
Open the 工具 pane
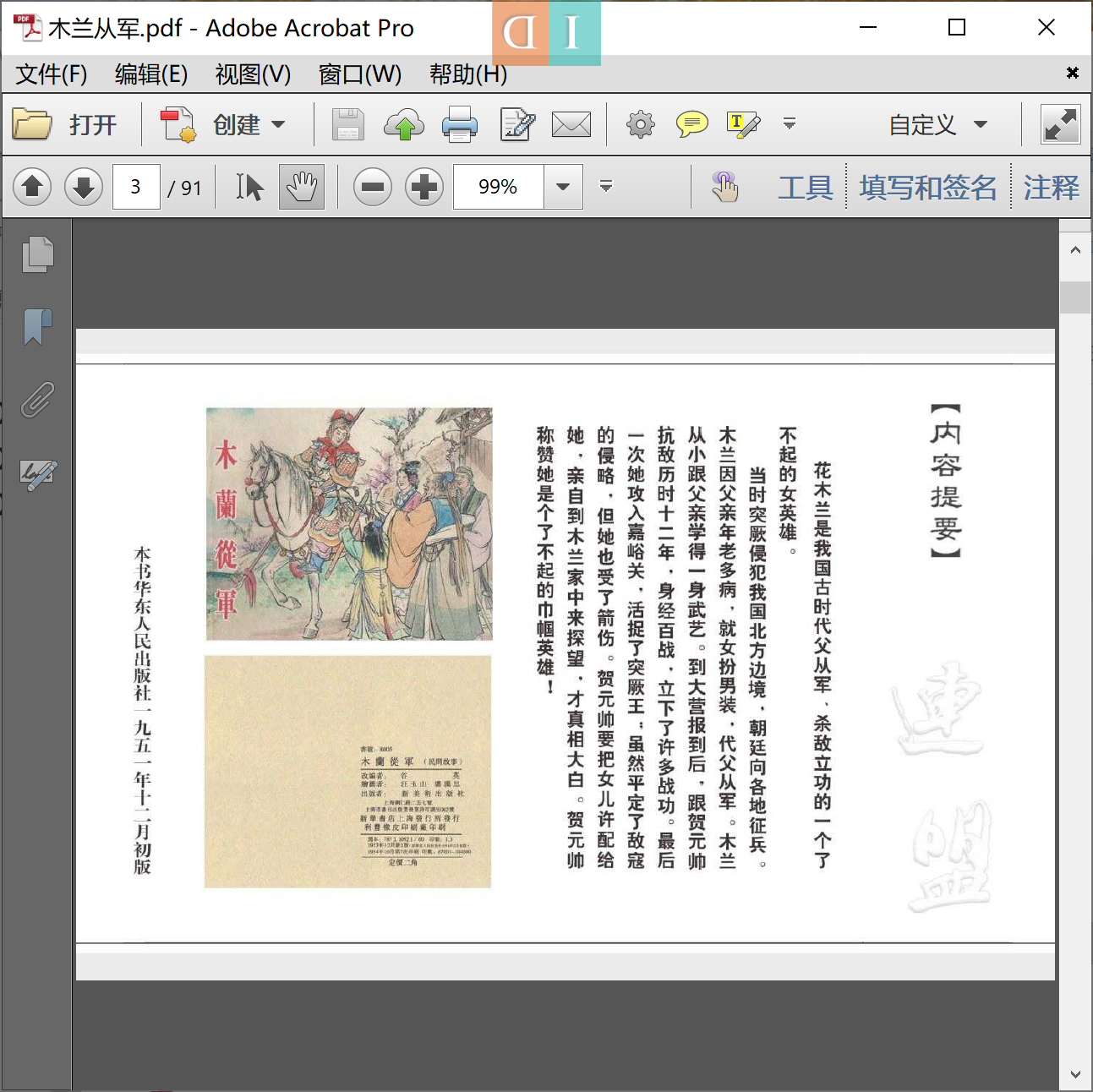click(x=806, y=187)
